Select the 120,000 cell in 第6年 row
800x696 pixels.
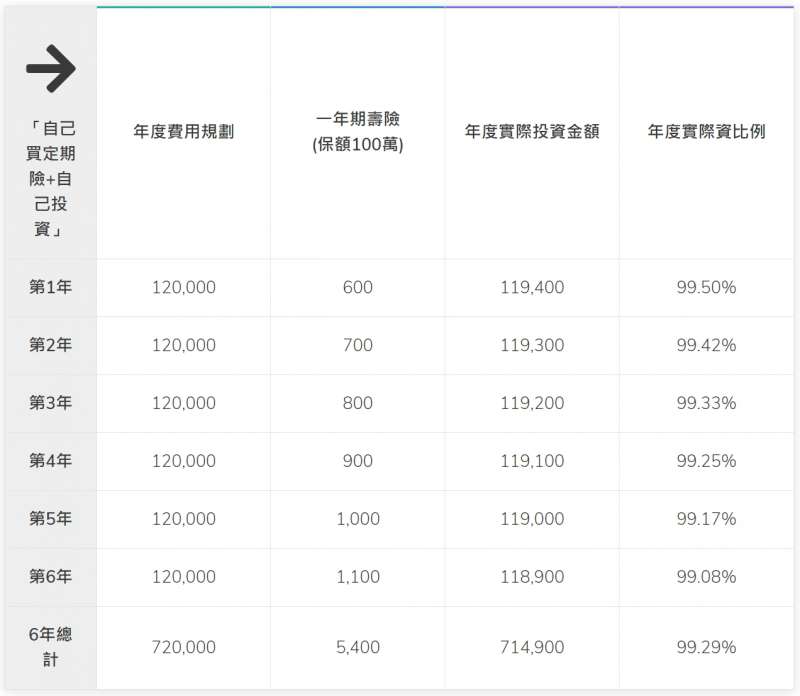click(184, 577)
